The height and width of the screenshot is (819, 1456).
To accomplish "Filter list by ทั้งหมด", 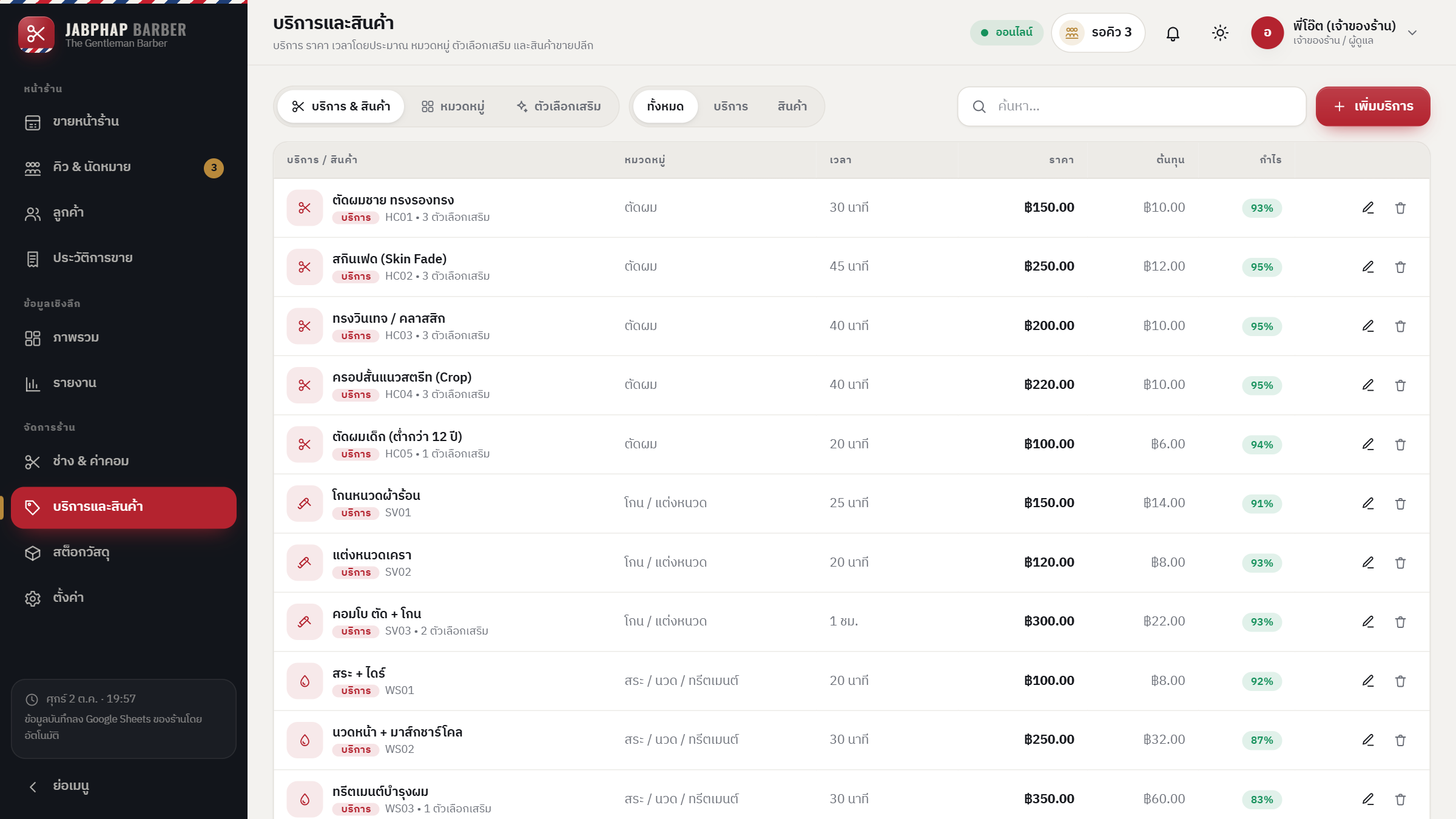I will pyautogui.click(x=665, y=106).
